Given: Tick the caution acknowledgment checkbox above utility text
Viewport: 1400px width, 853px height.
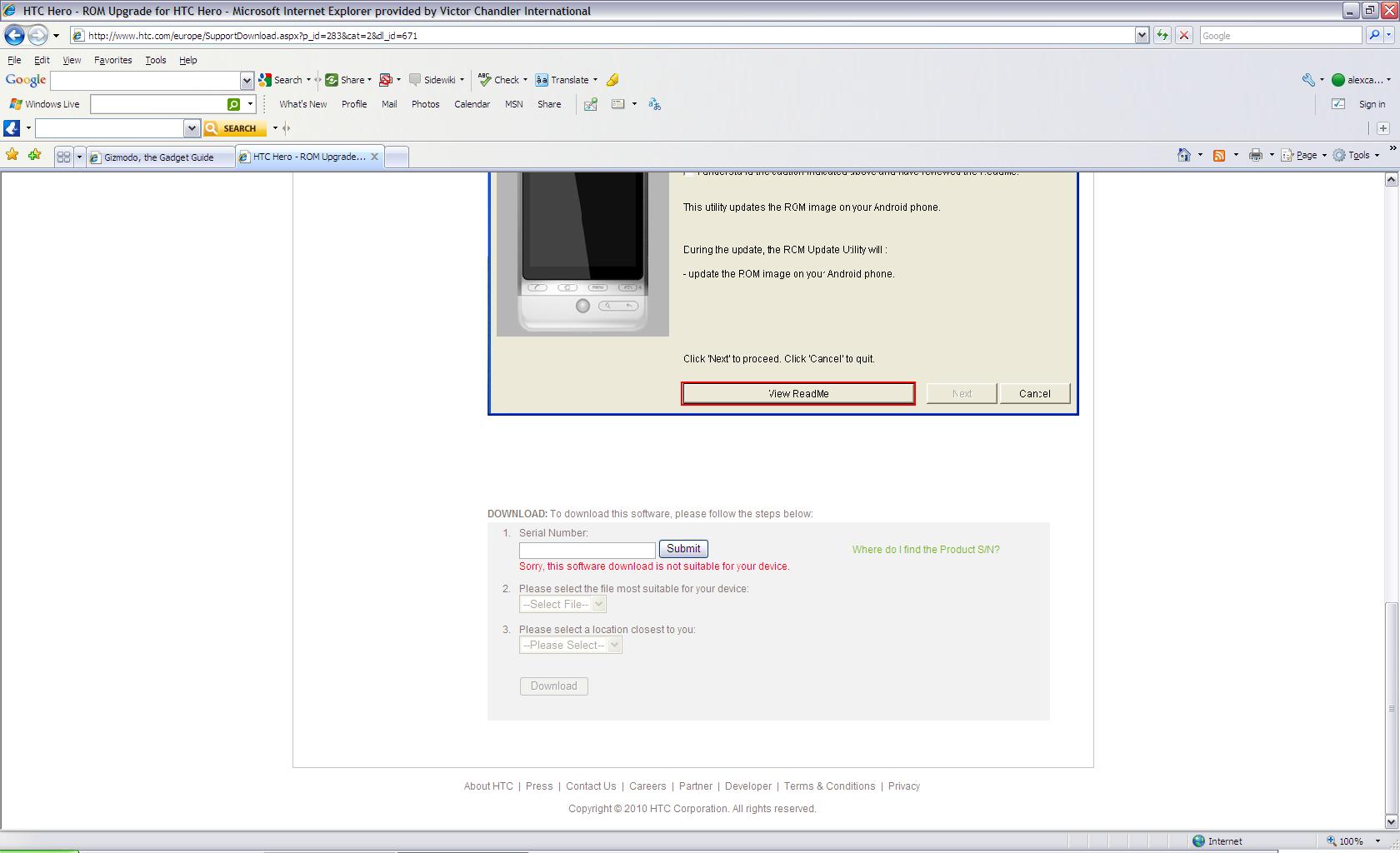Looking at the screenshot, I should (688, 173).
